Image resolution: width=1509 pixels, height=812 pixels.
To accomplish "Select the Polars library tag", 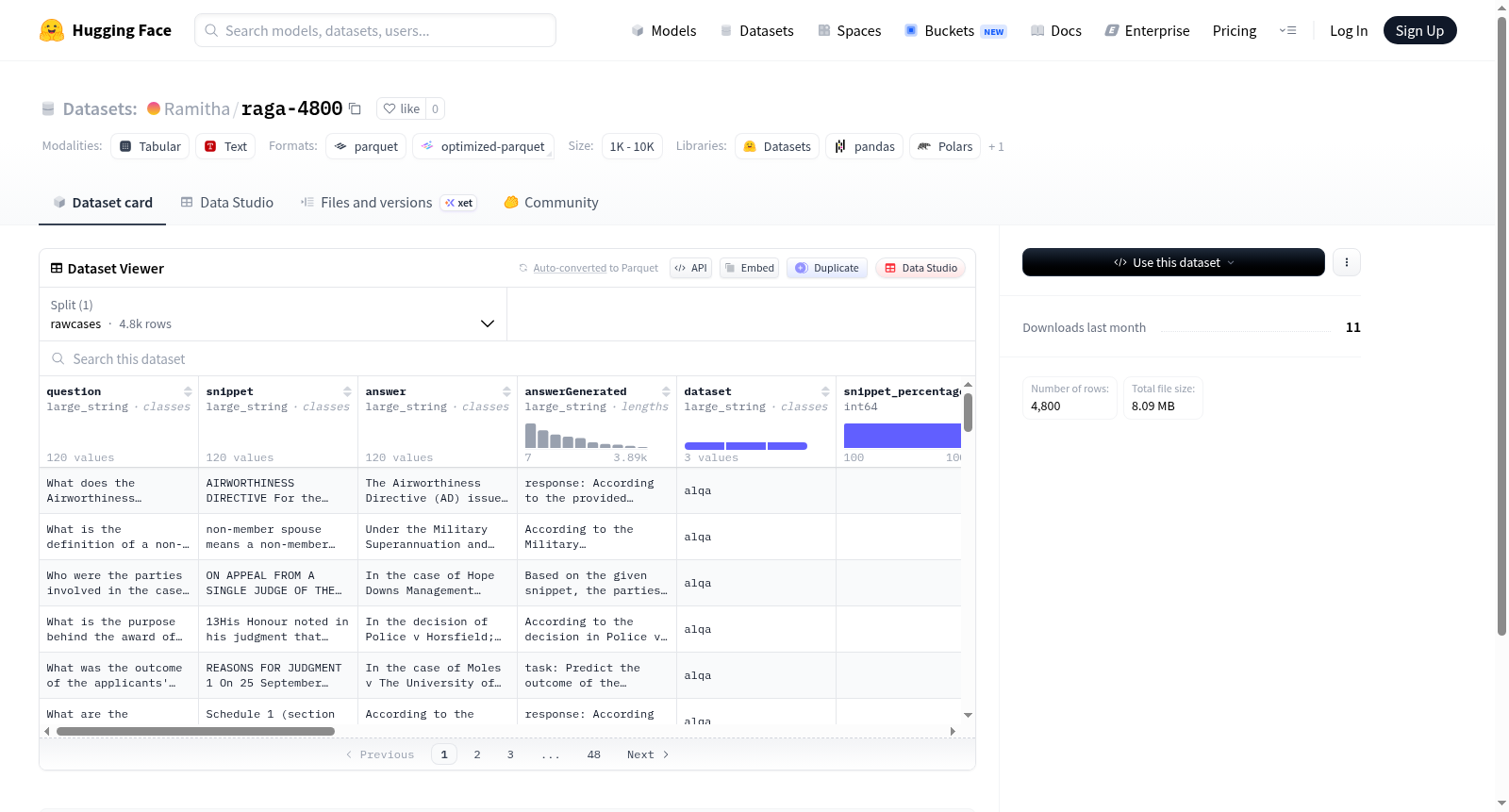I will [x=945, y=146].
